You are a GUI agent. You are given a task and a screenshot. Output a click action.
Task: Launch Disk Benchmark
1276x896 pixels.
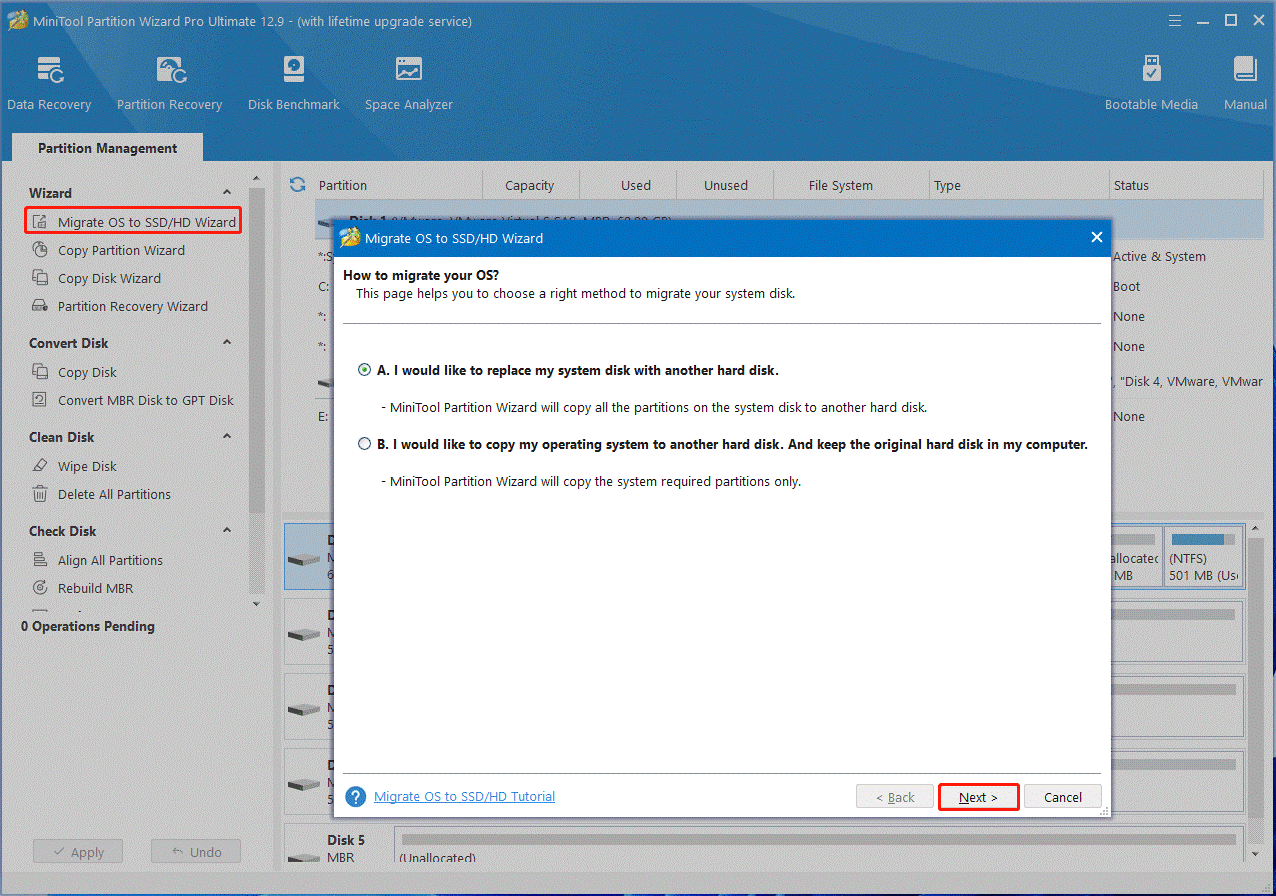[x=293, y=84]
